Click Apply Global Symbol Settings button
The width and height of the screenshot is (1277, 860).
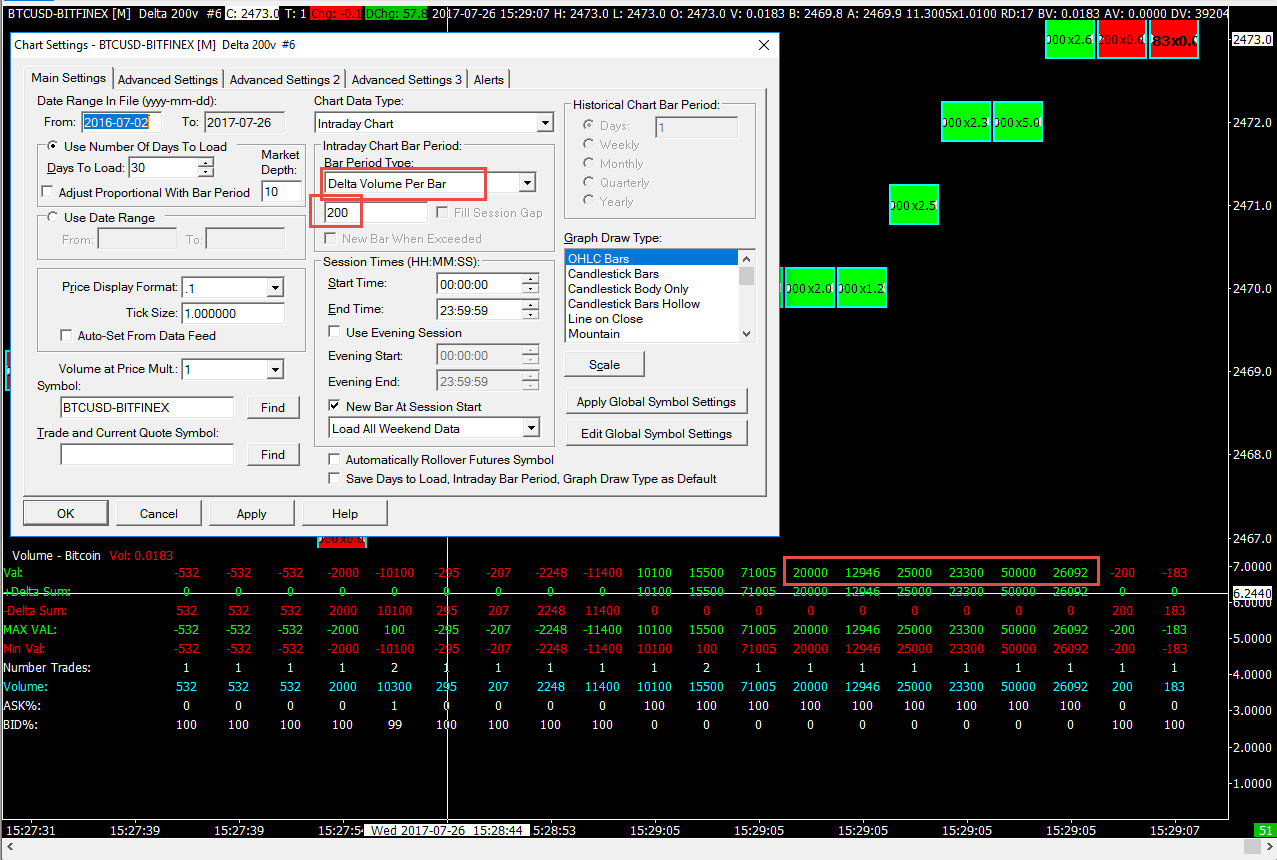click(x=656, y=402)
